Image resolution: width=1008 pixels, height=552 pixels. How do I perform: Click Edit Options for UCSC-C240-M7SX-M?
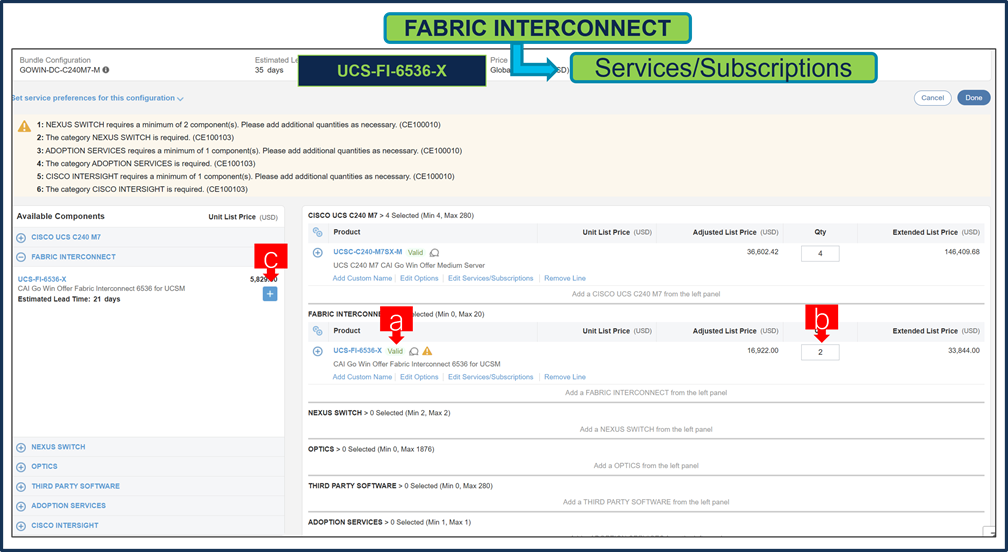[419, 278]
